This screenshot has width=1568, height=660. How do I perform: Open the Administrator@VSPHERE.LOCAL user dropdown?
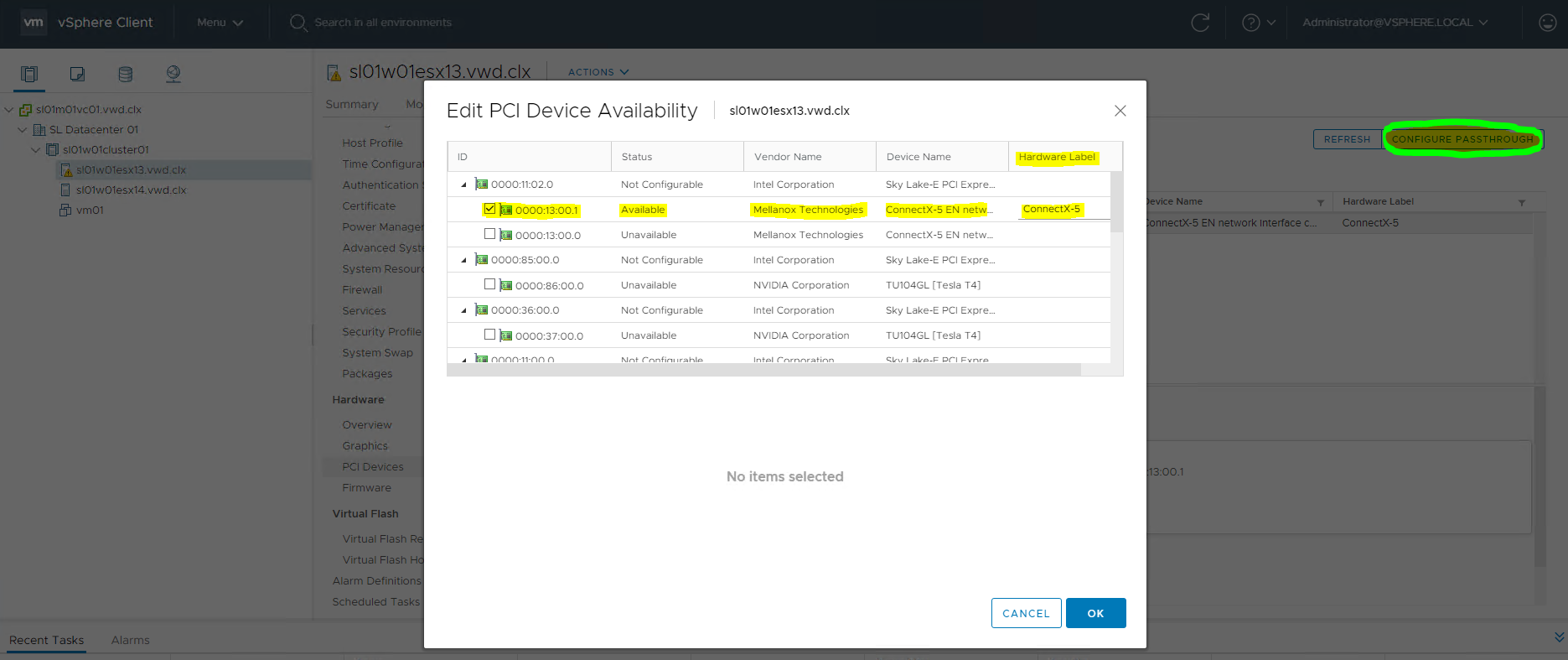[x=1395, y=23]
